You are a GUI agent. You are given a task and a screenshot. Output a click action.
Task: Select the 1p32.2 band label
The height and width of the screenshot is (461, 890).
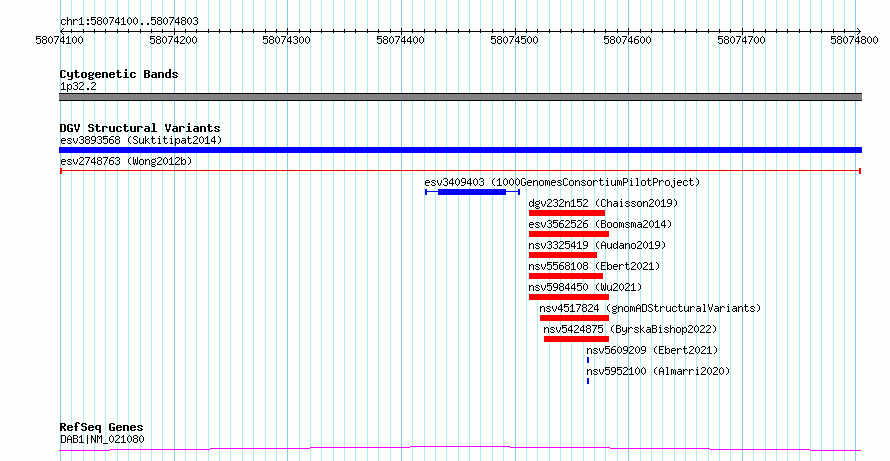click(78, 86)
